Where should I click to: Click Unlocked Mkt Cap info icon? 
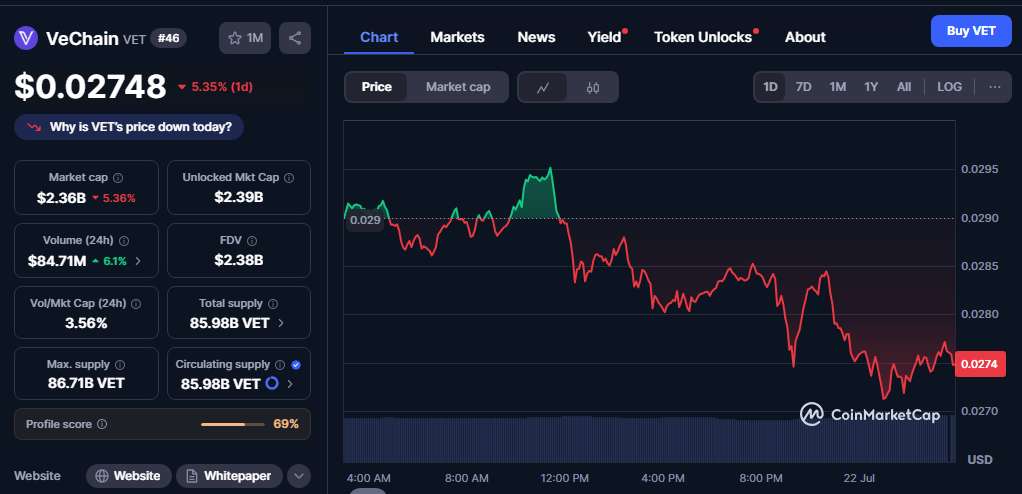[289, 177]
